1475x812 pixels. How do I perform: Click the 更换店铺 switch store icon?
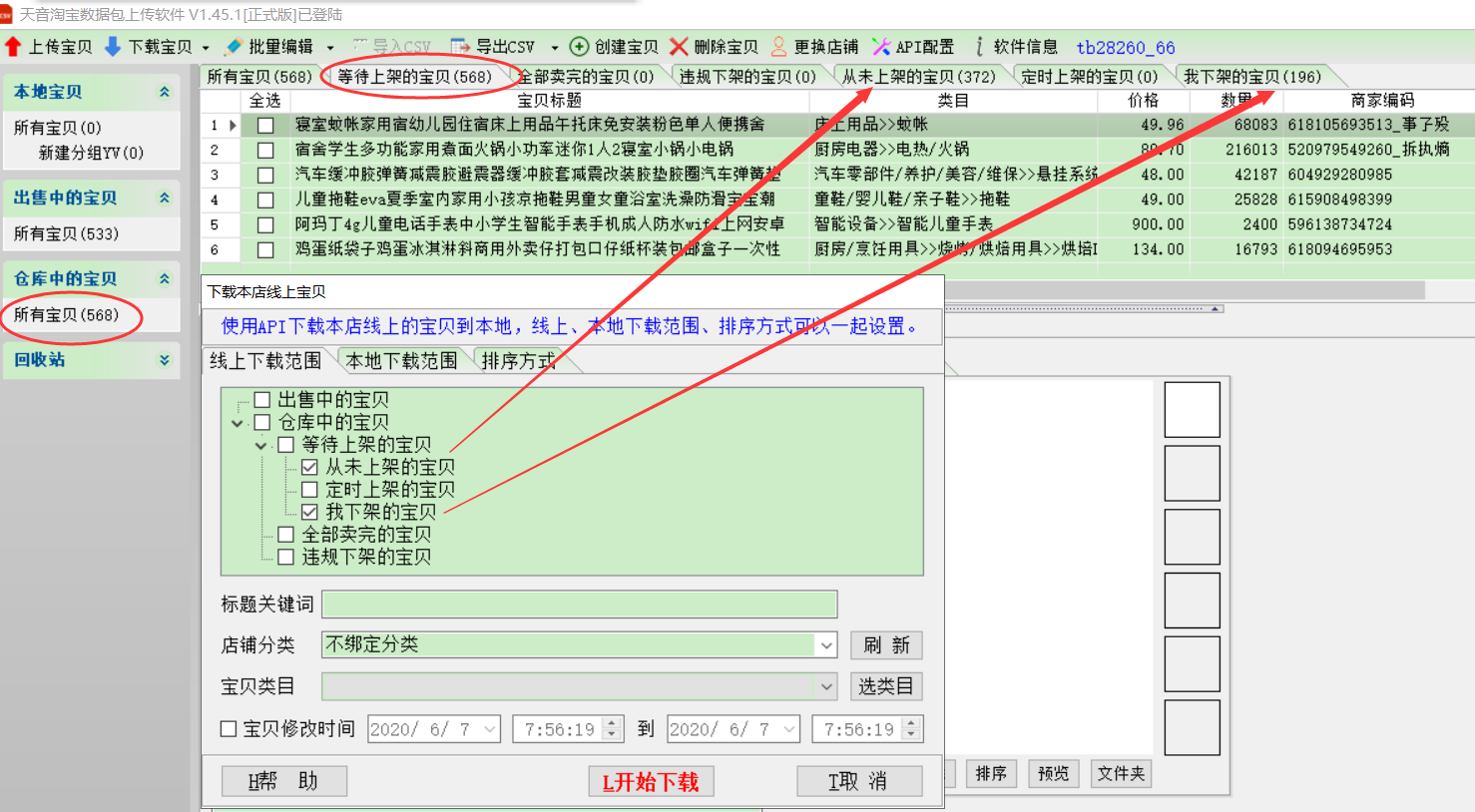(x=778, y=47)
